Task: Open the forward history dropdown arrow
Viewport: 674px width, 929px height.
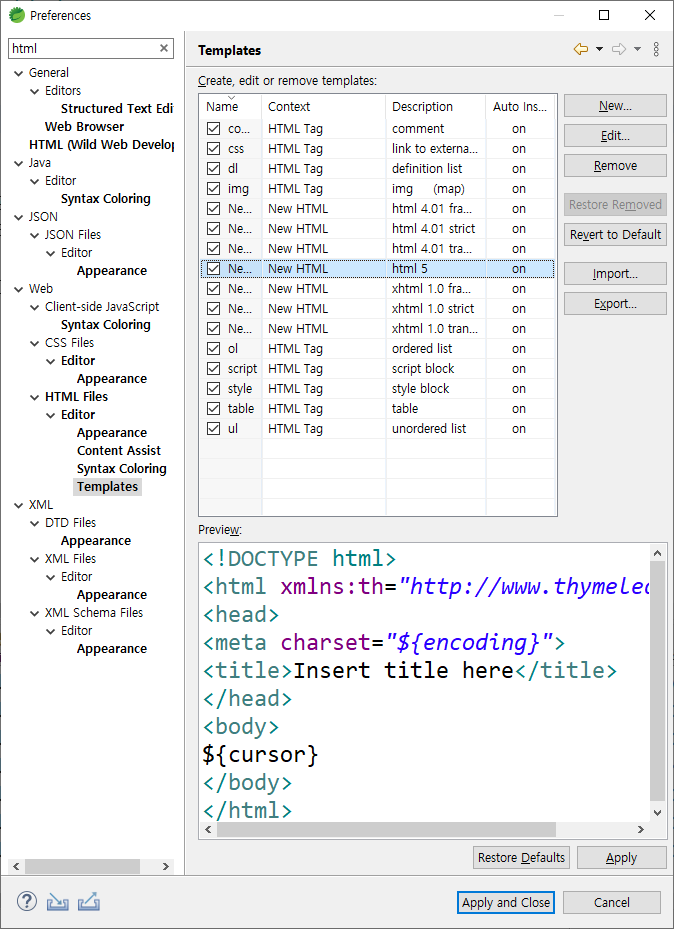Action: pyautogui.click(x=637, y=49)
